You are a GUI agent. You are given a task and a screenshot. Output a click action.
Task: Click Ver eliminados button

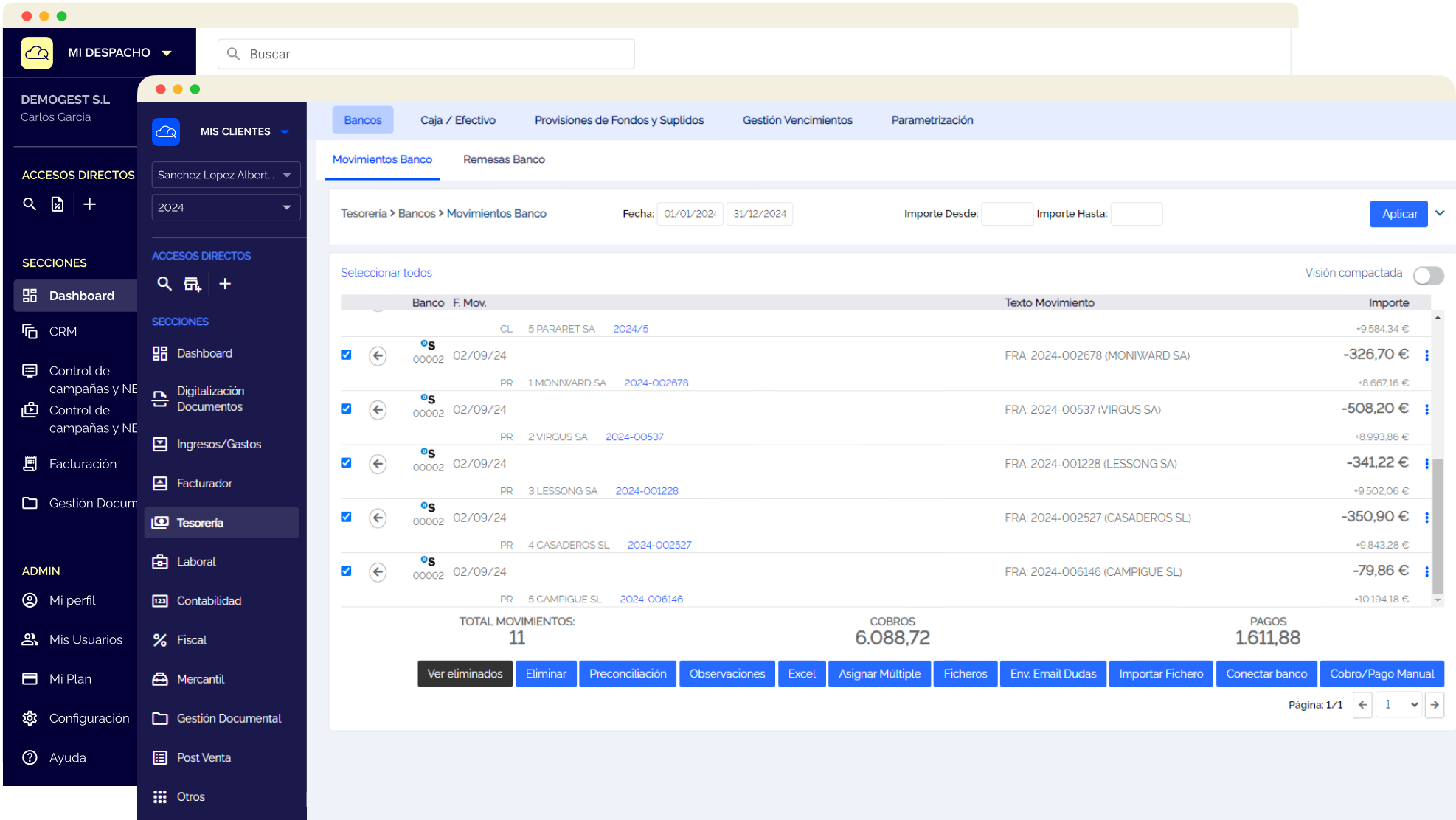click(465, 673)
